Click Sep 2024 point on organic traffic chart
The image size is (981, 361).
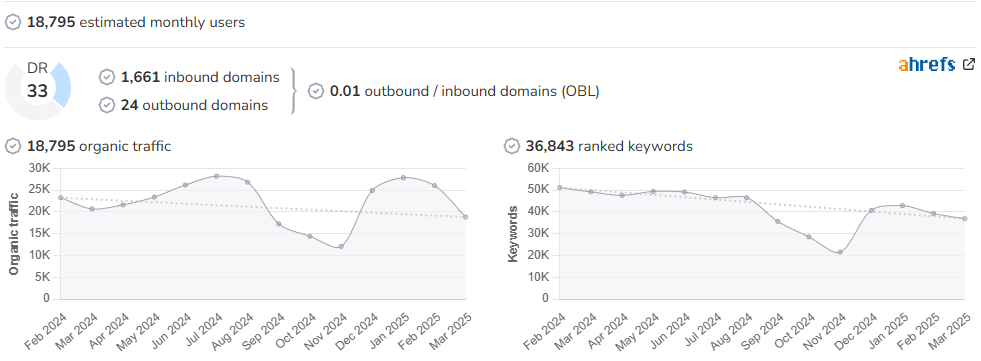click(278, 224)
